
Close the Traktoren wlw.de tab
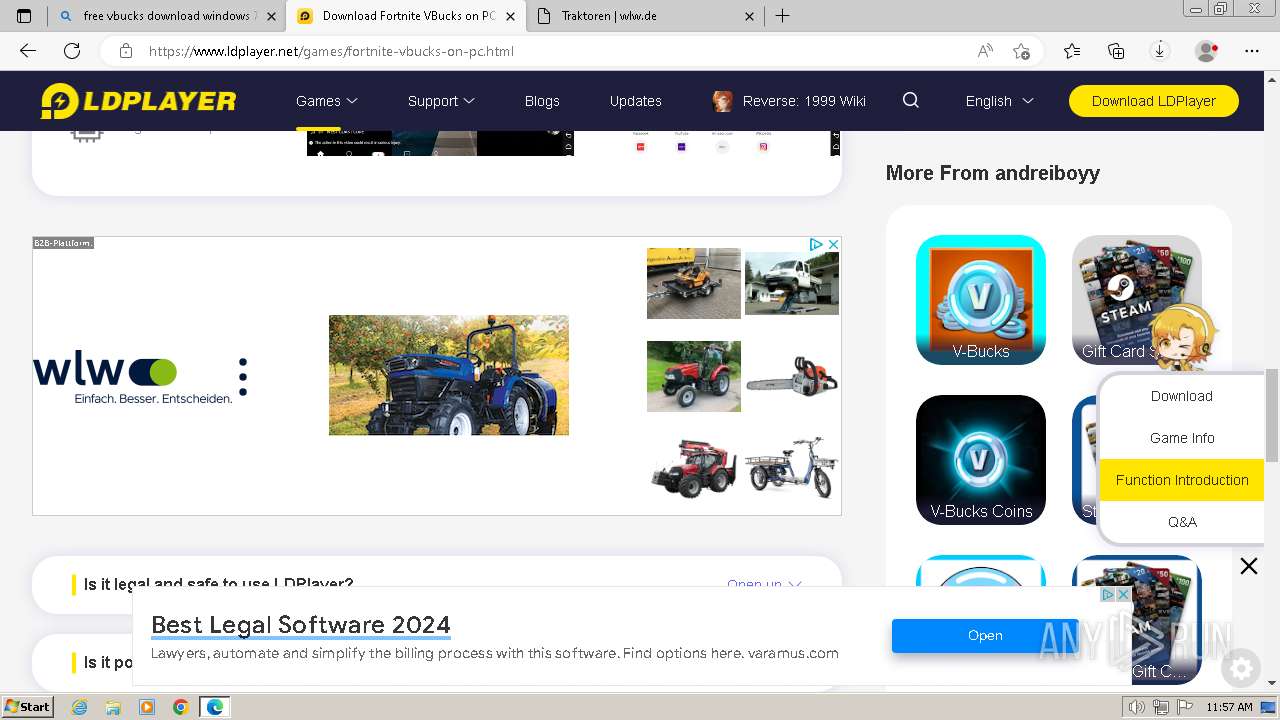[750, 16]
